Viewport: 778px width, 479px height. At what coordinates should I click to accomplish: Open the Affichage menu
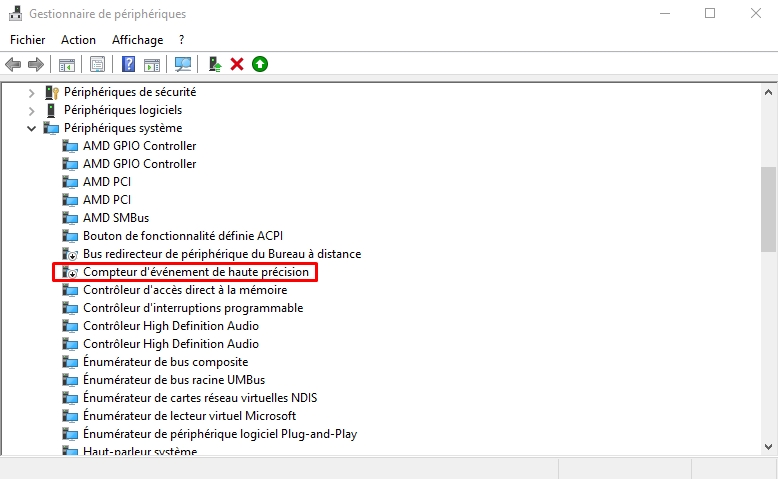tap(137, 40)
